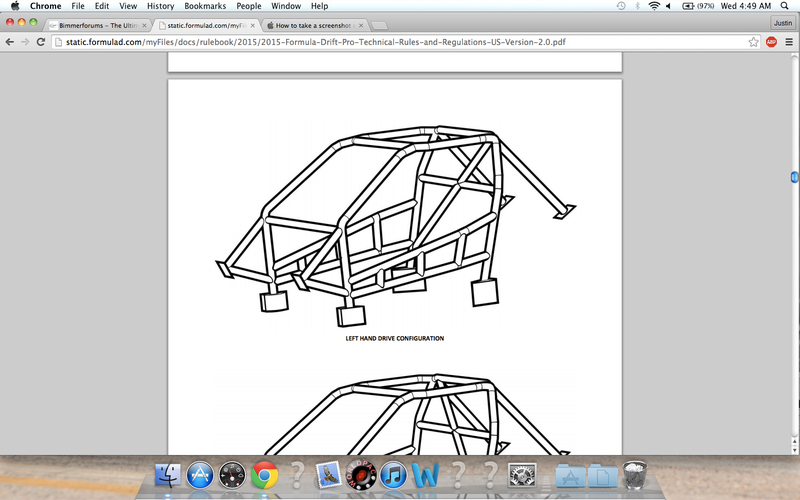Reload the PDF page

[x=41, y=42]
